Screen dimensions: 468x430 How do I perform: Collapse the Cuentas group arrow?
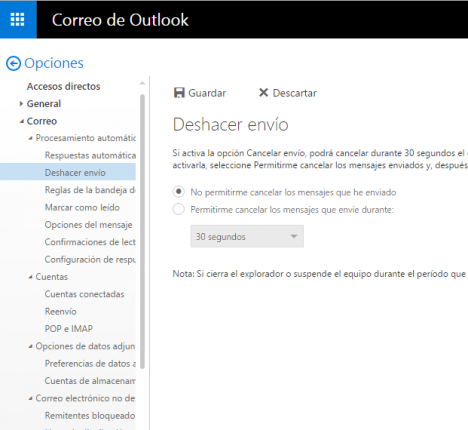tap(30, 277)
